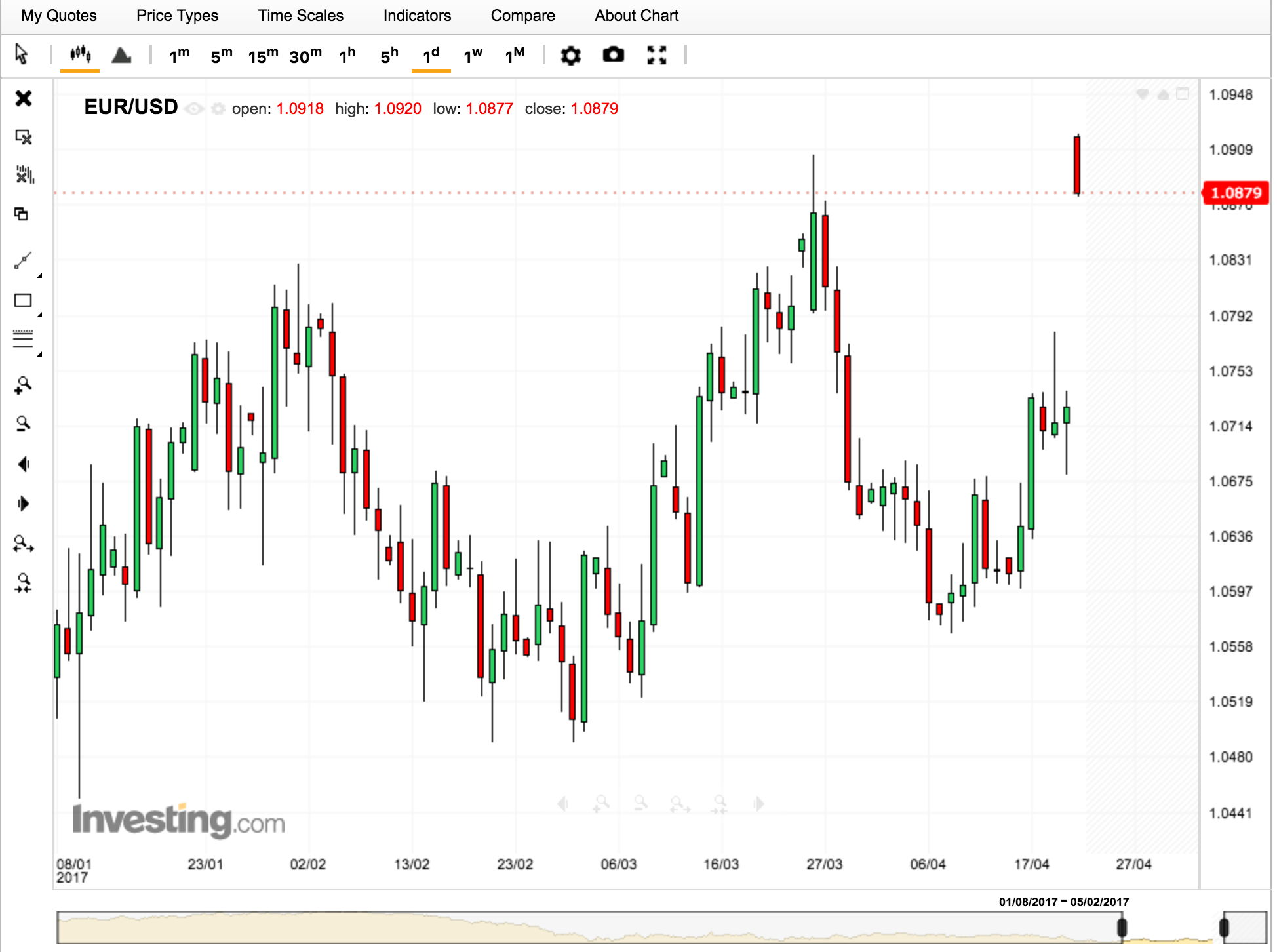Click the faded move pane up icon
This screenshot has width=1277, height=952.
pyautogui.click(x=1164, y=94)
